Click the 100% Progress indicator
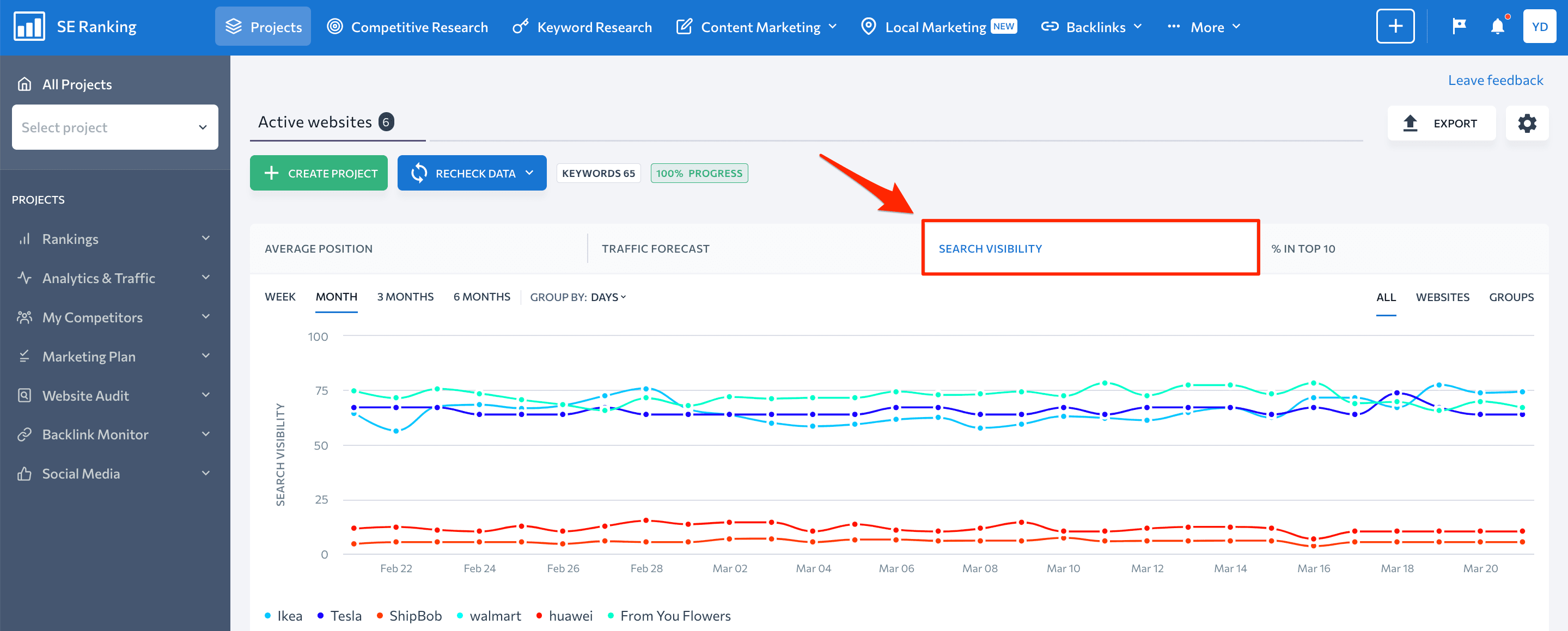The image size is (1568, 631). coord(699,174)
